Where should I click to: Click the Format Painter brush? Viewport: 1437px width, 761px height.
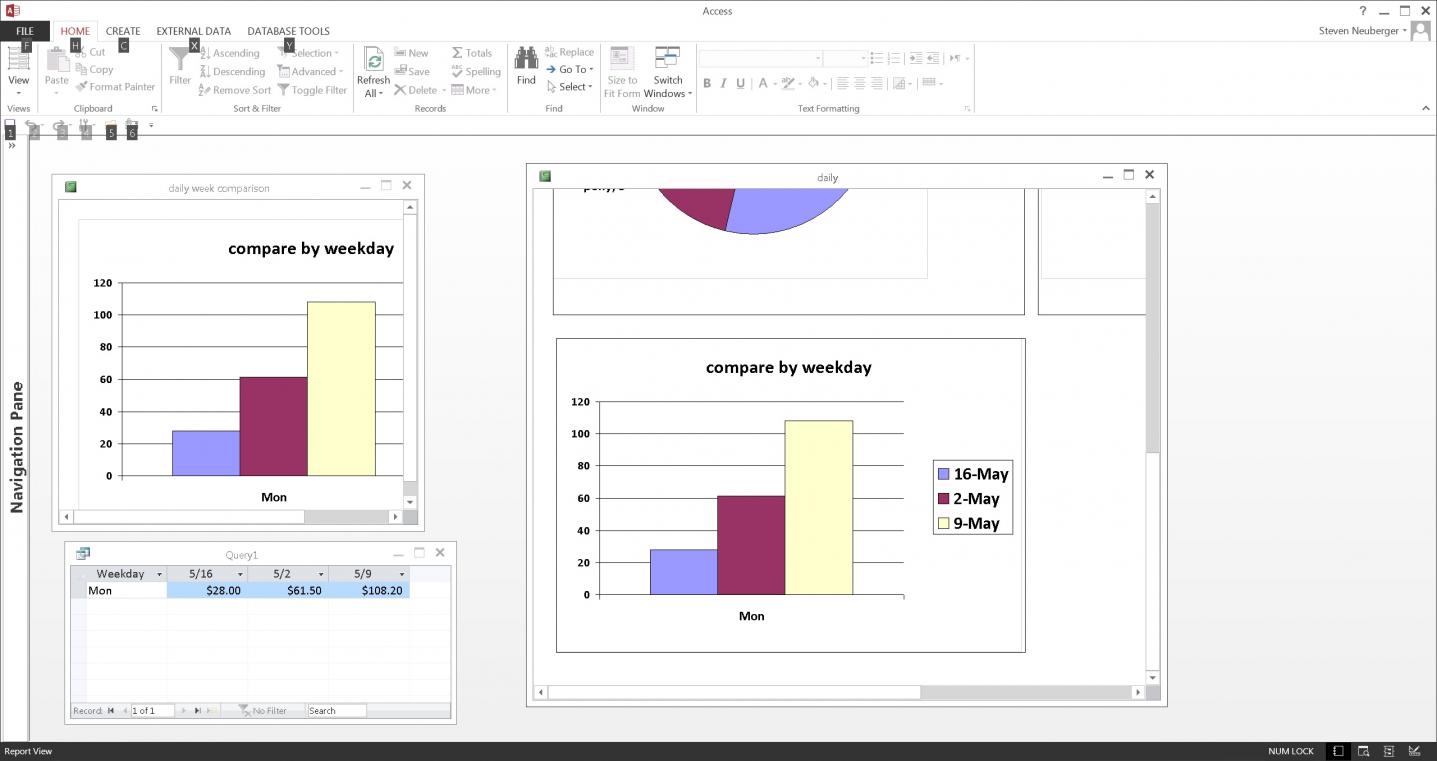[x=116, y=87]
